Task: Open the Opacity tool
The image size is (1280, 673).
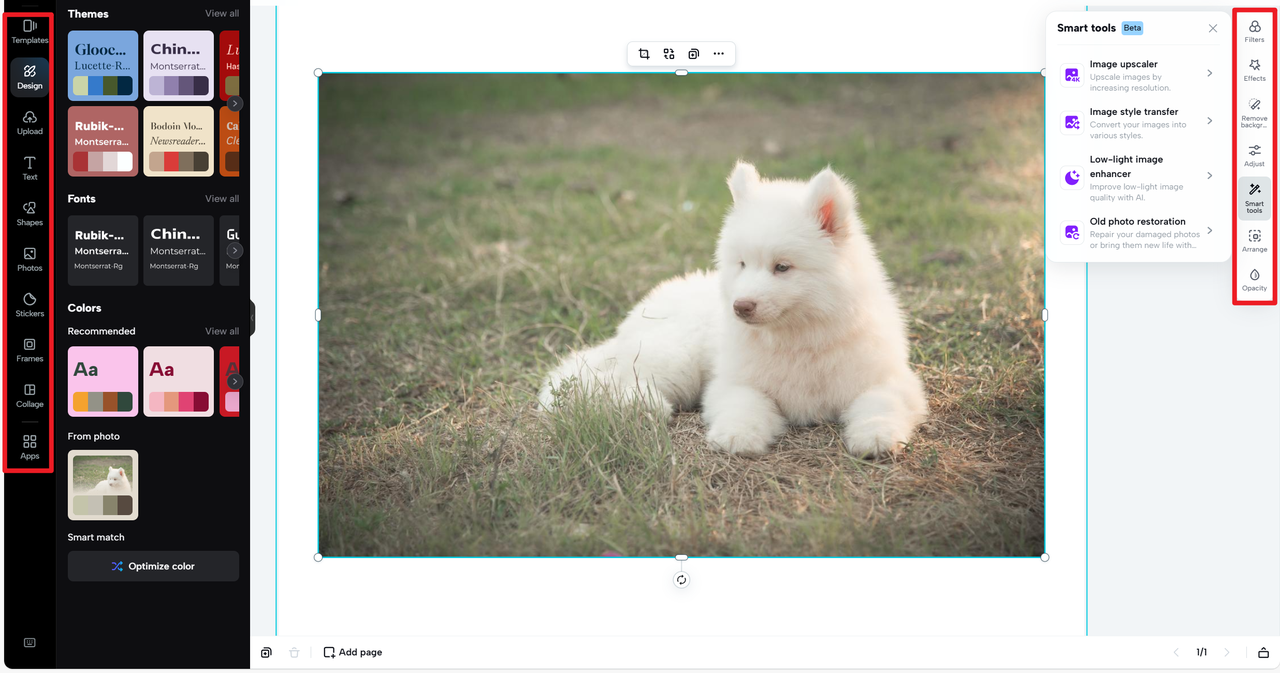Action: coord(1254,279)
